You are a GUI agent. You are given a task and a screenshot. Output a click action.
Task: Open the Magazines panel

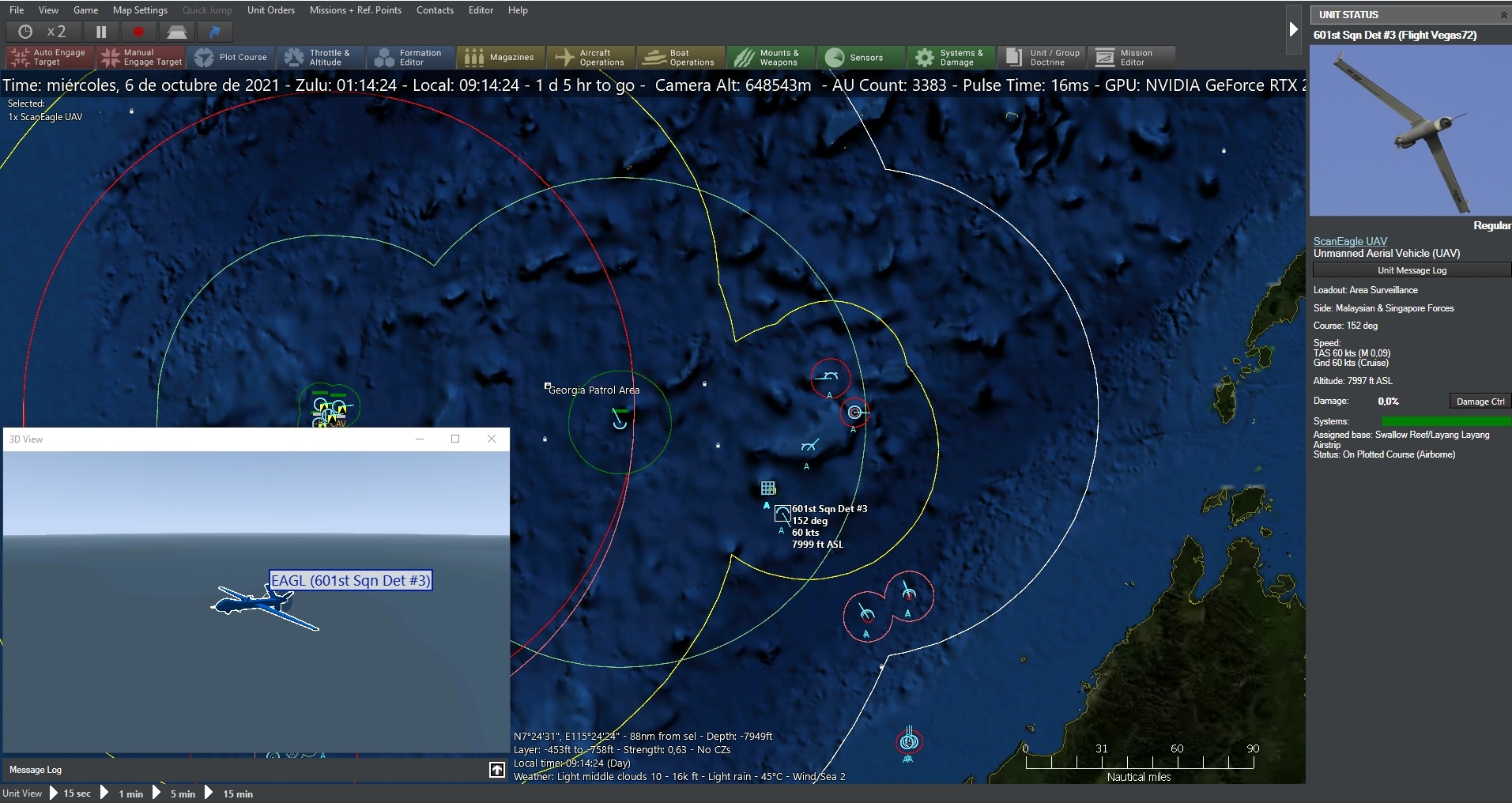(499, 57)
